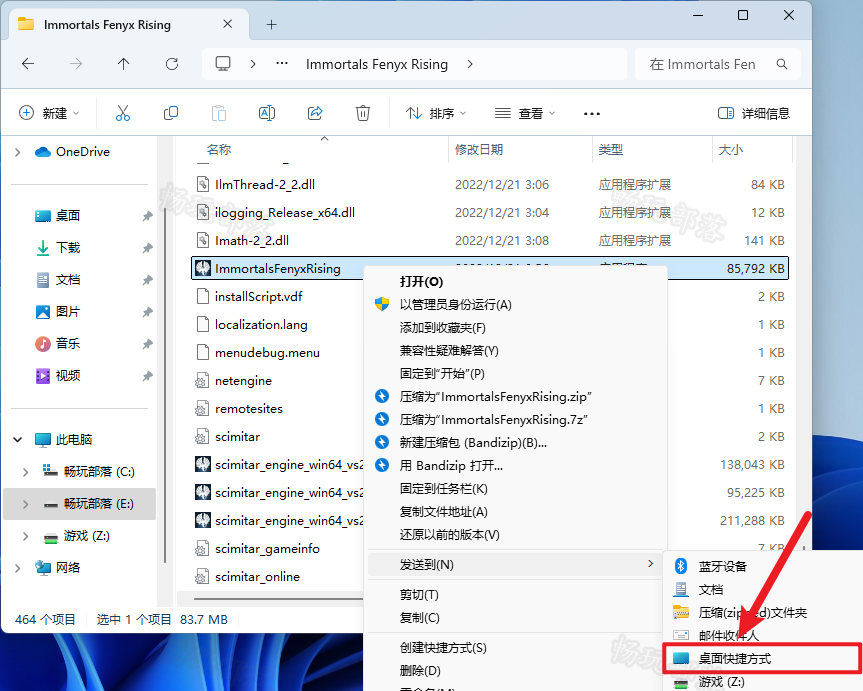The image size is (863, 691).
Task: Click the installScript.vdf file icon
Action: [x=203, y=296]
